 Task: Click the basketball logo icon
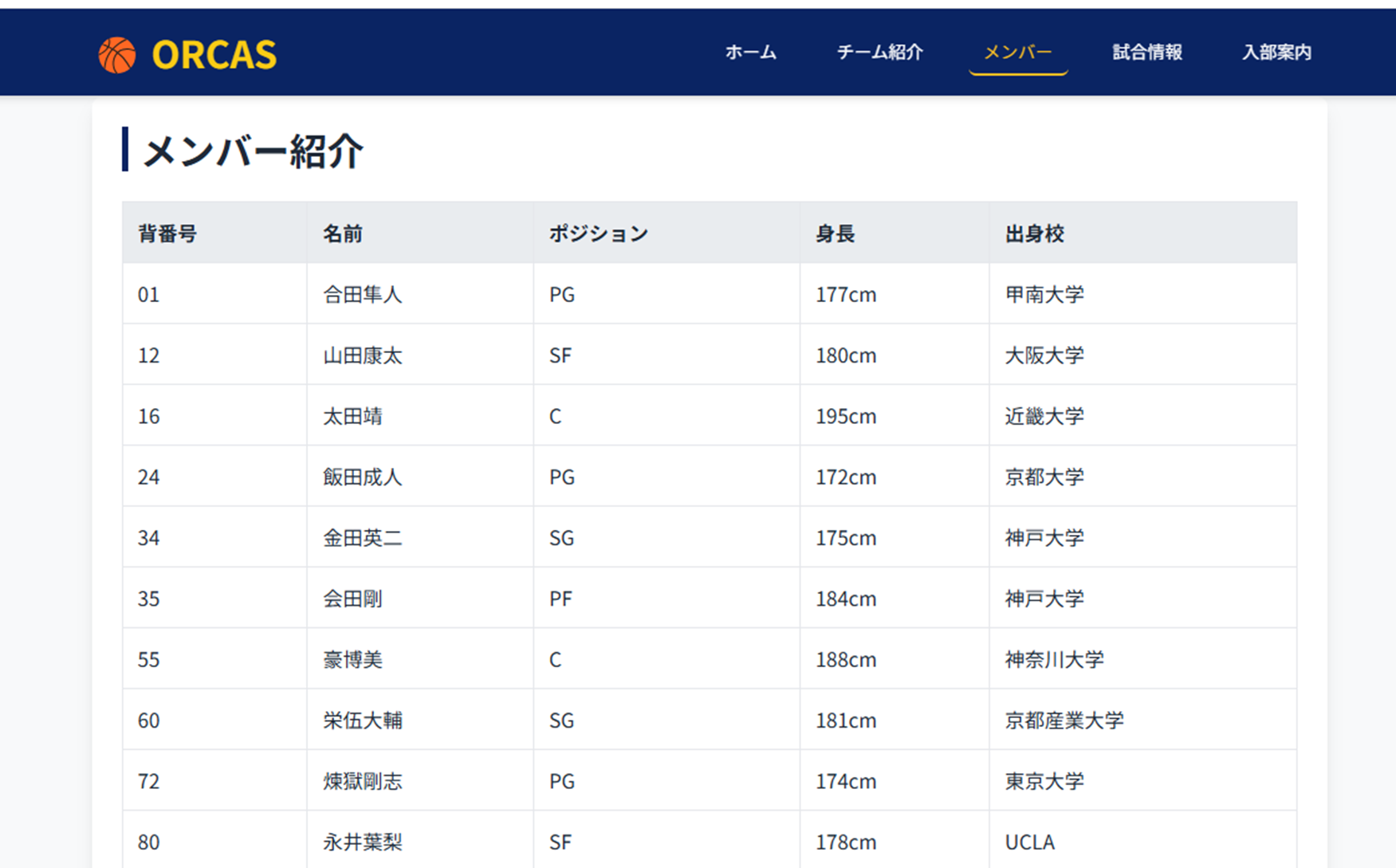point(117,55)
